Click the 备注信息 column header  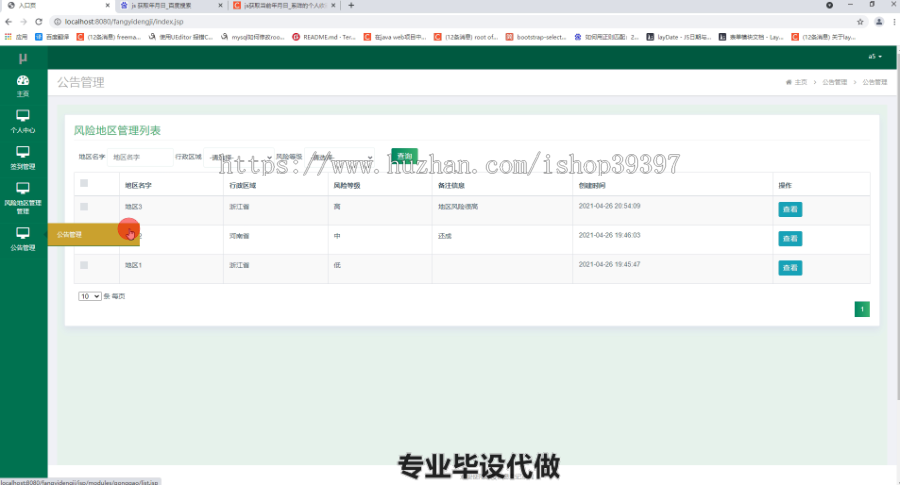point(451,185)
